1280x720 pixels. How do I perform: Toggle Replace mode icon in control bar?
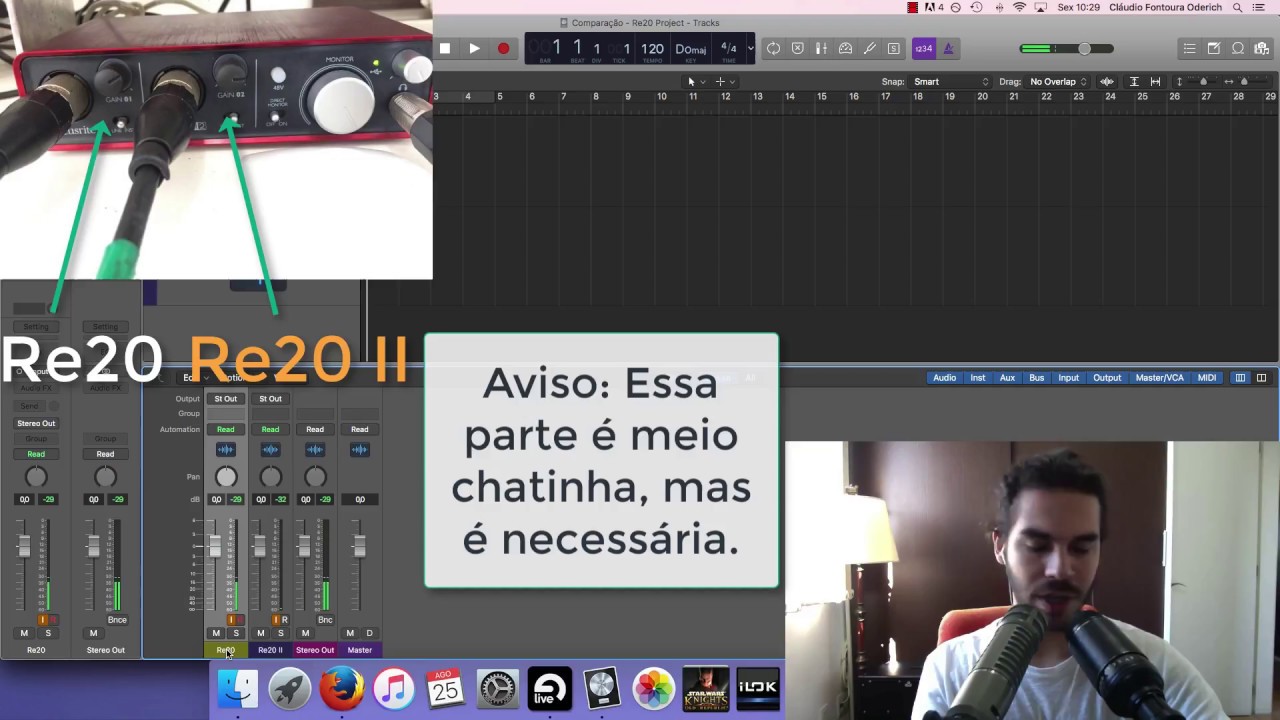797,48
